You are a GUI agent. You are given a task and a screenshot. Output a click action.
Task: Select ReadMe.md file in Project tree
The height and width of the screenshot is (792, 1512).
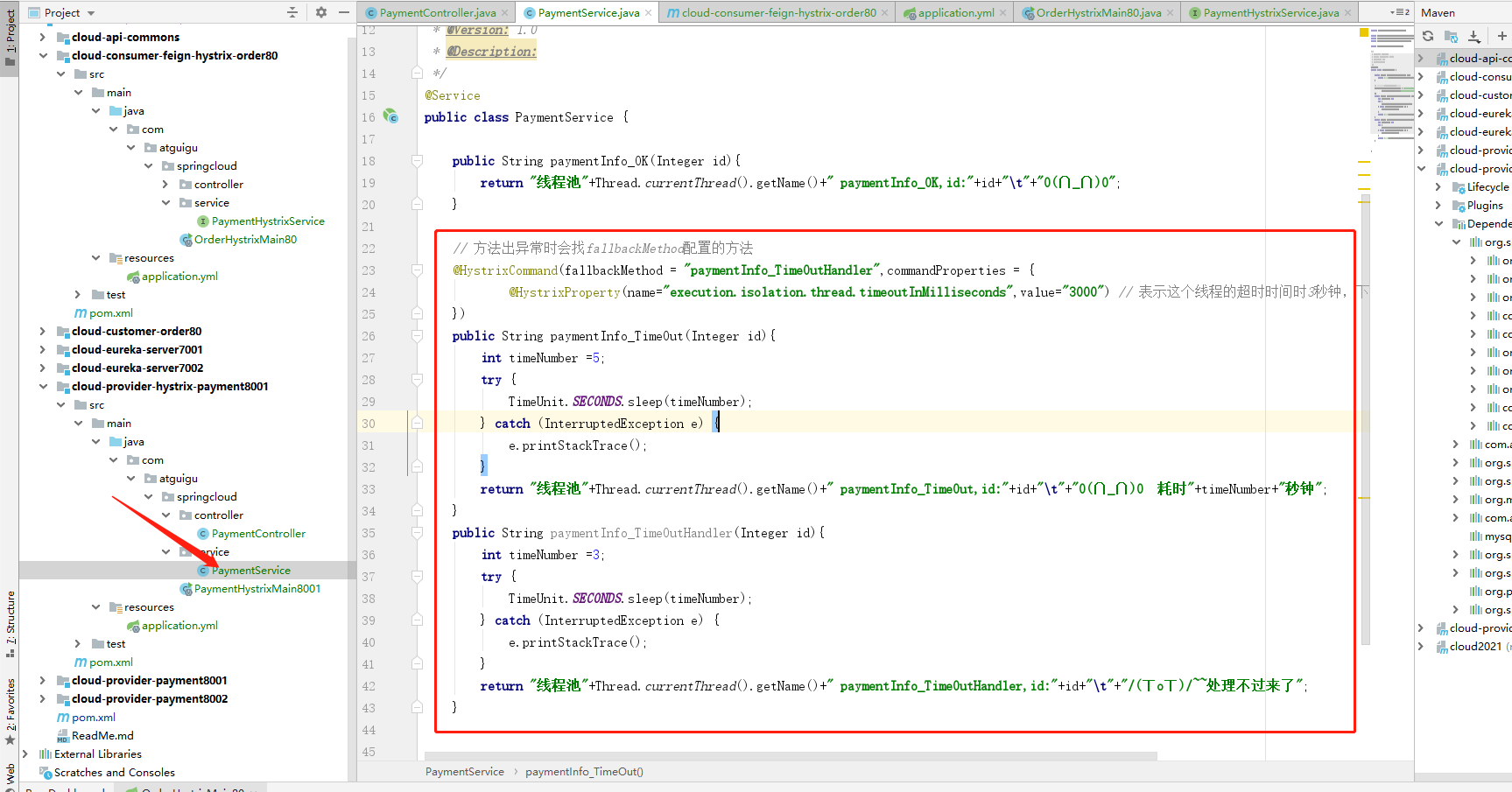pos(102,736)
